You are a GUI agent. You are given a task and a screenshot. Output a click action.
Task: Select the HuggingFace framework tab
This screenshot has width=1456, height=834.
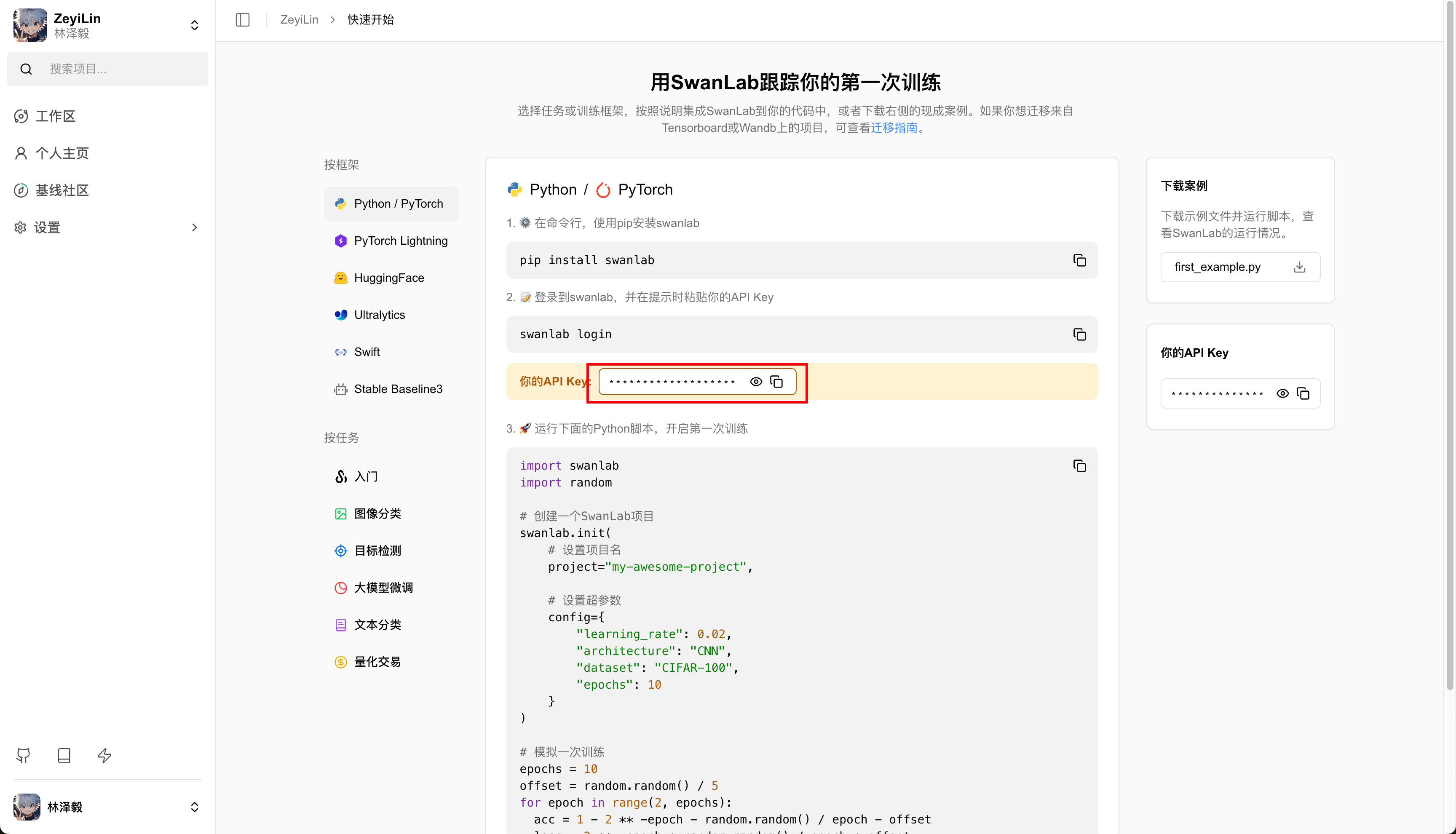(x=390, y=278)
